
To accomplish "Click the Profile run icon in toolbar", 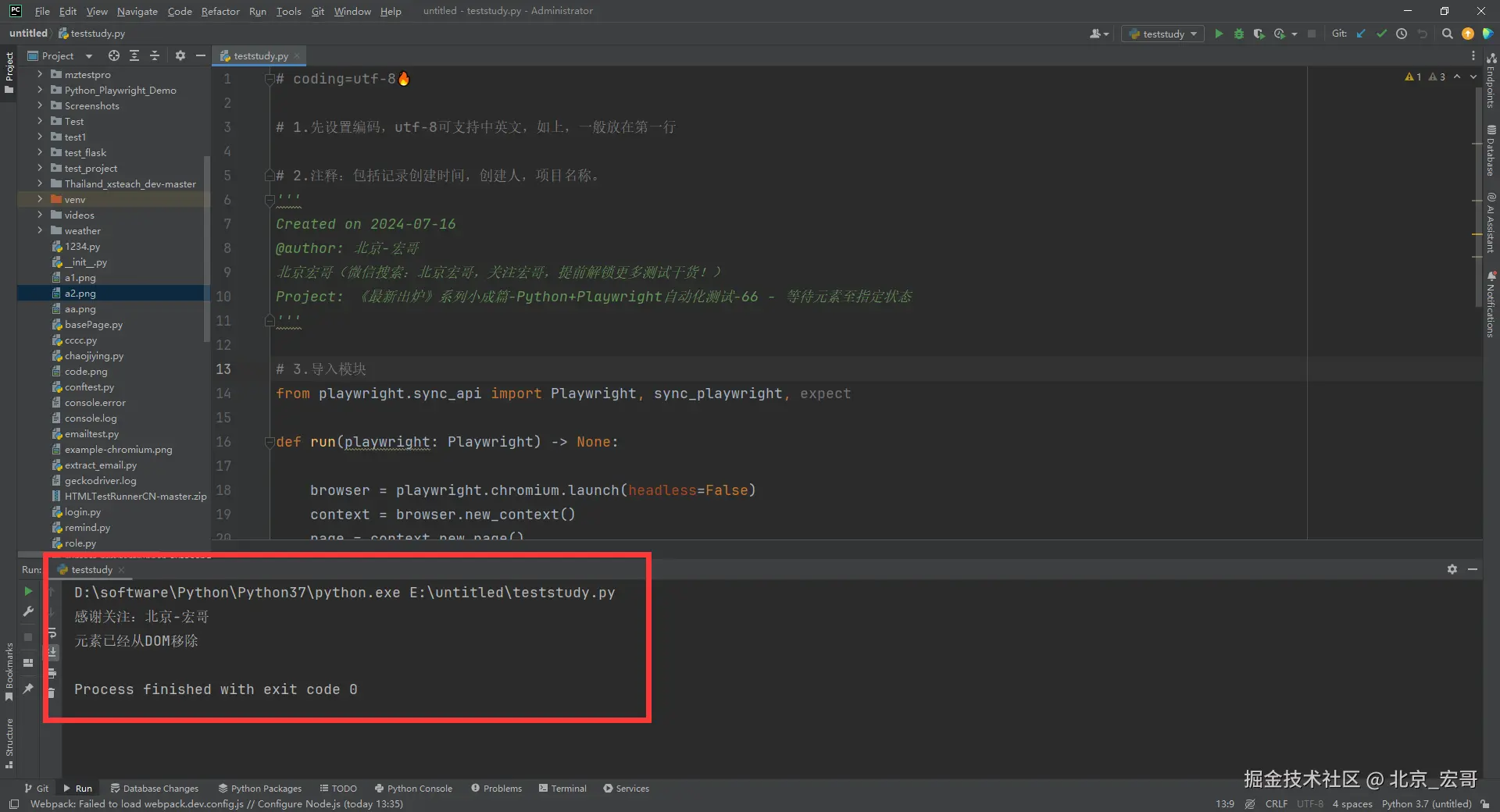I will [1280, 34].
